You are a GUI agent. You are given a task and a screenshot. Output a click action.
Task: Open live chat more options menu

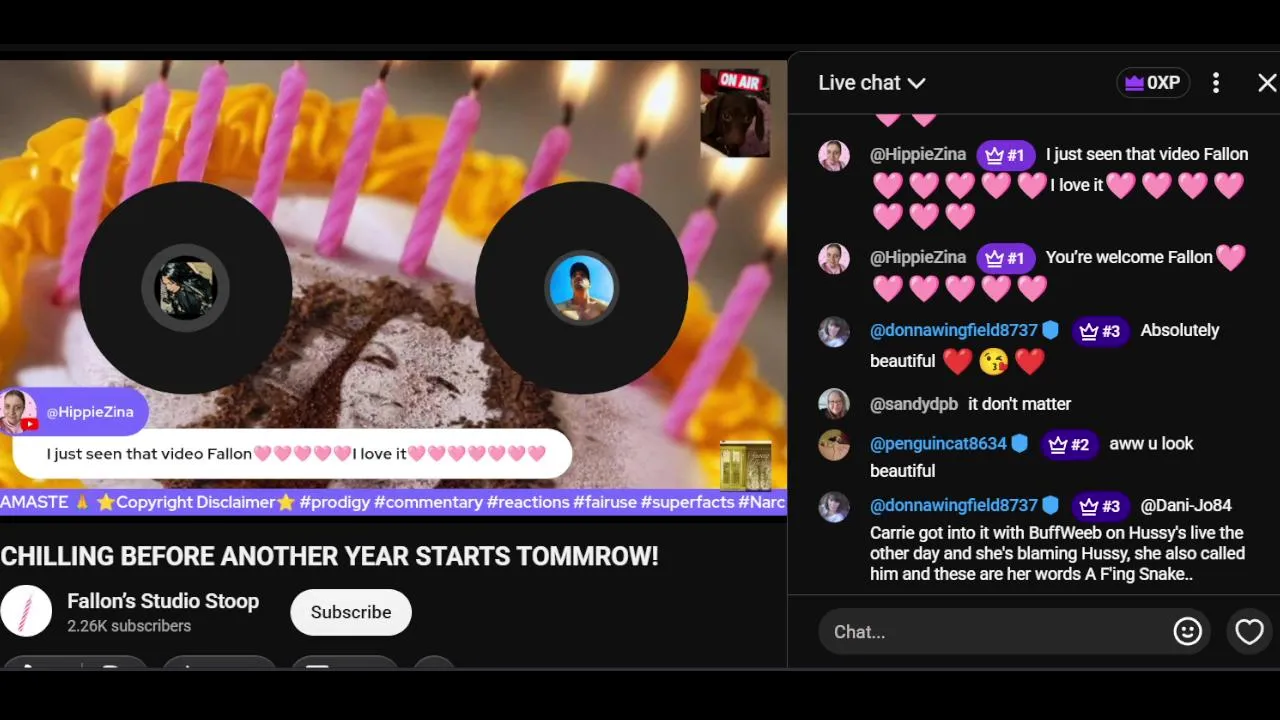(x=1216, y=83)
